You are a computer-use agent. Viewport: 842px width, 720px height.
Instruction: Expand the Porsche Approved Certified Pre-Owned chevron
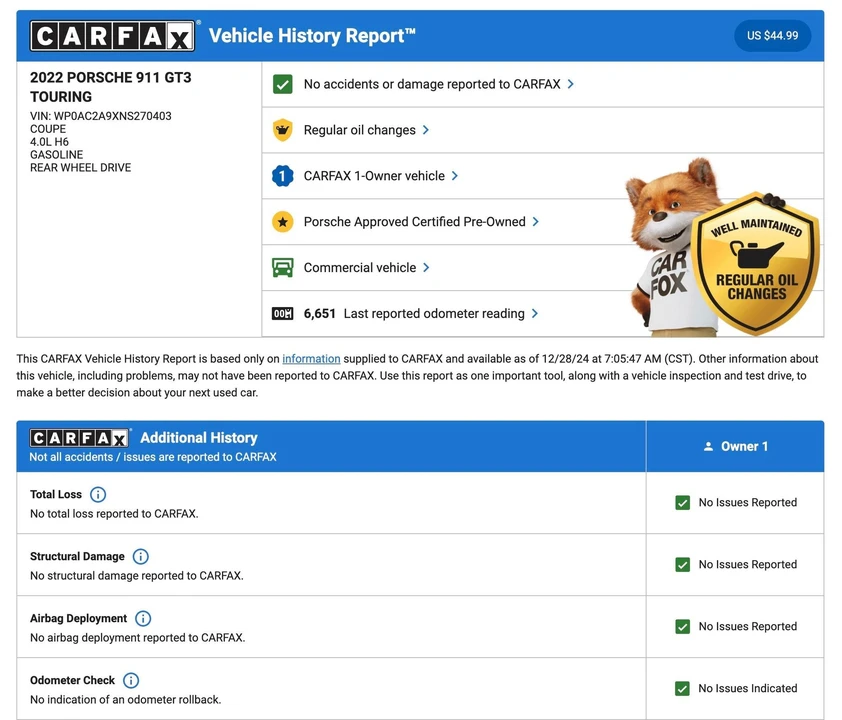(x=535, y=222)
